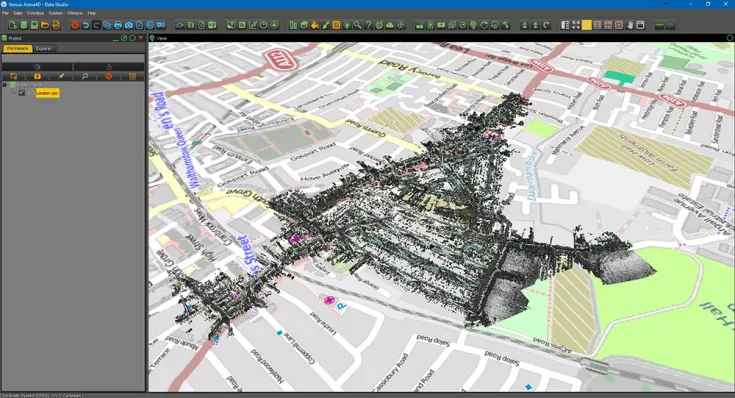Click the green clock icon
Viewport: 735px width, 398px height.
pos(263,25)
